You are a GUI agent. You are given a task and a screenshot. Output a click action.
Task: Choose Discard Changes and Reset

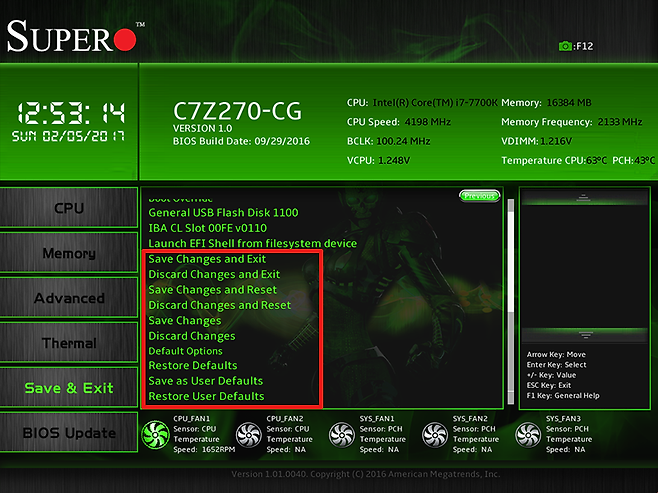click(x=219, y=305)
